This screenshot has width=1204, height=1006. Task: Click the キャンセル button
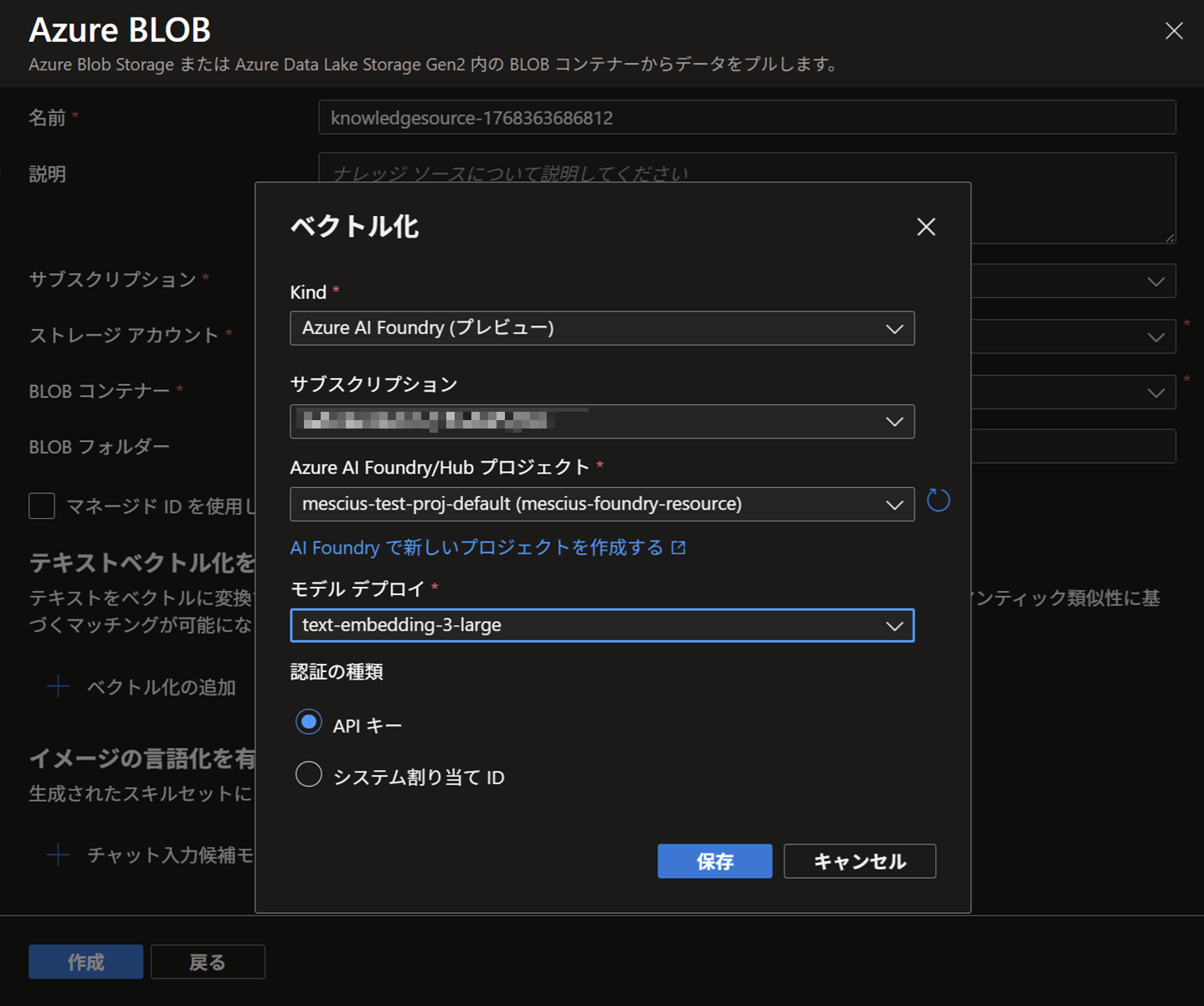(859, 861)
